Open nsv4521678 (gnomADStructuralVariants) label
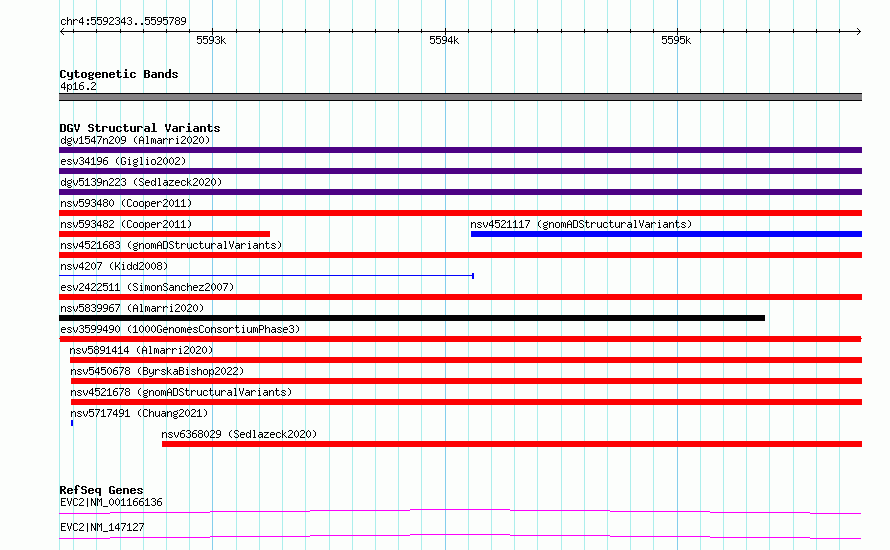Viewport: 890px width, 550px height. pyautogui.click(x=181, y=392)
